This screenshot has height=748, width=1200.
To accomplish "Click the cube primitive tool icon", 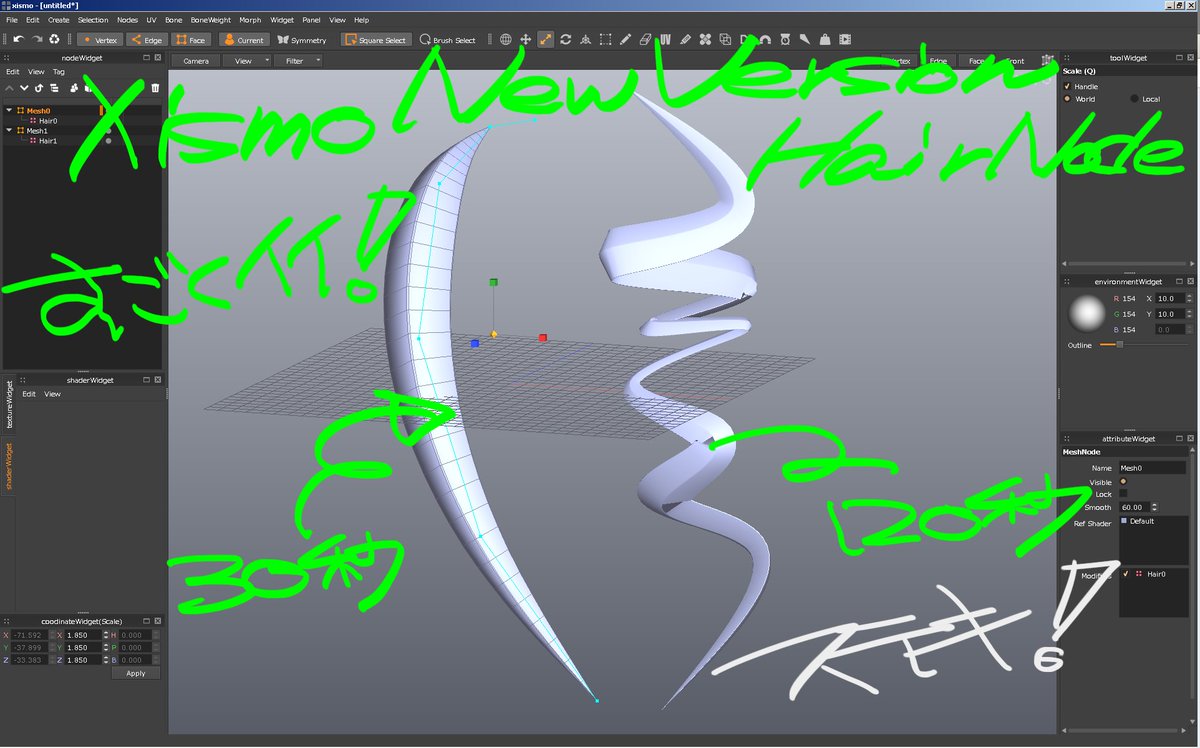I will (x=725, y=40).
